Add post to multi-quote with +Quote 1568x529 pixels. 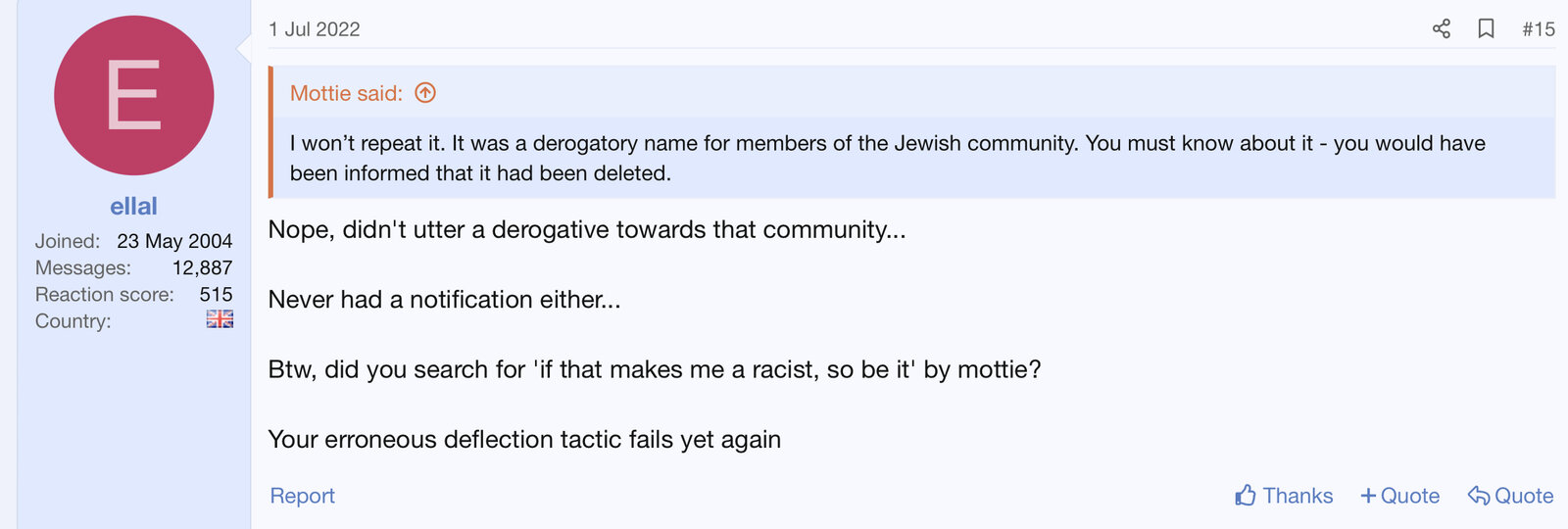point(1399,496)
